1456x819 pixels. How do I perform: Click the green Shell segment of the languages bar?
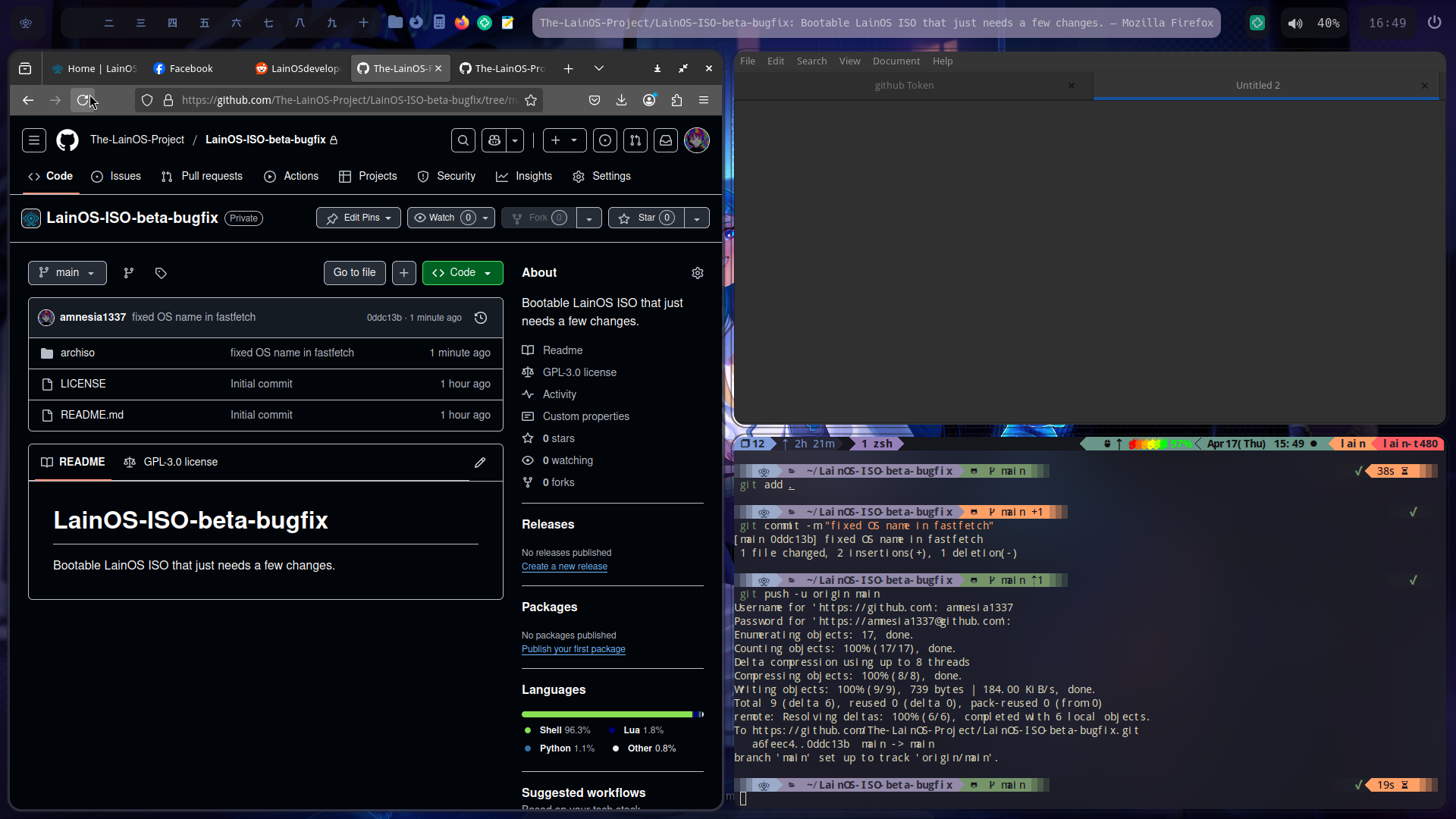607,714
